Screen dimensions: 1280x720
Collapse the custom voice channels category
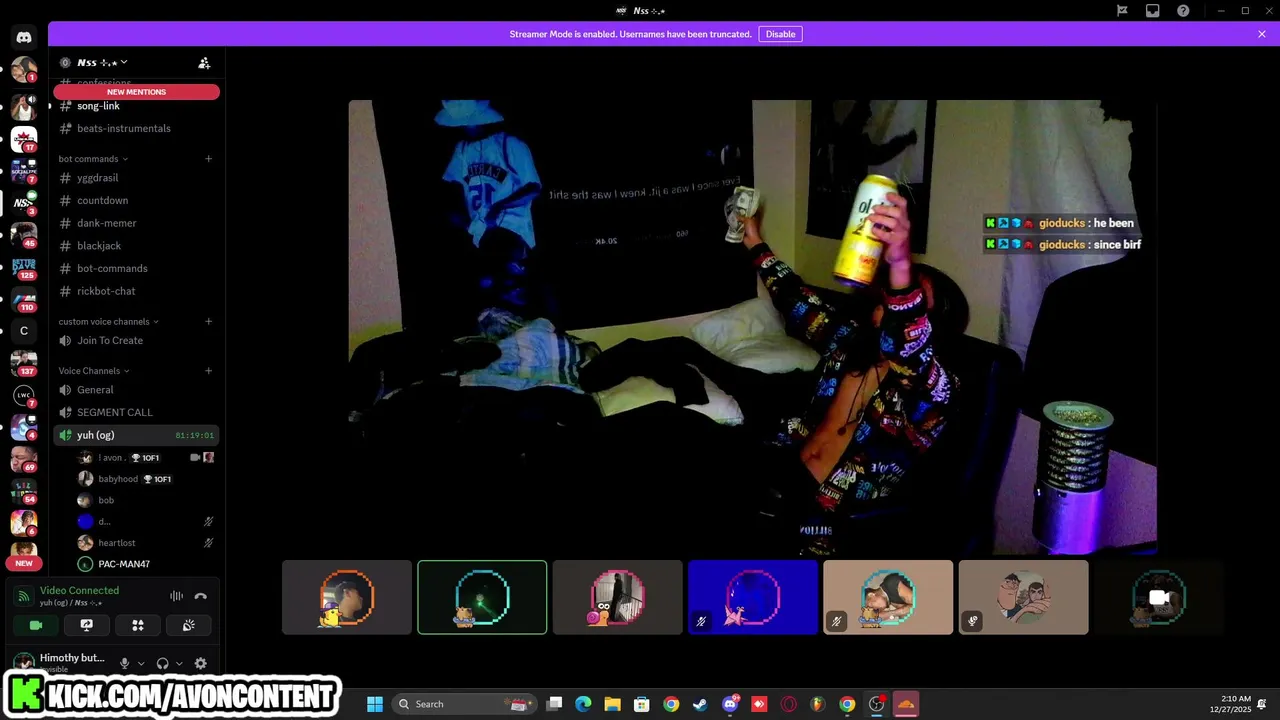[x=108, y=322]
